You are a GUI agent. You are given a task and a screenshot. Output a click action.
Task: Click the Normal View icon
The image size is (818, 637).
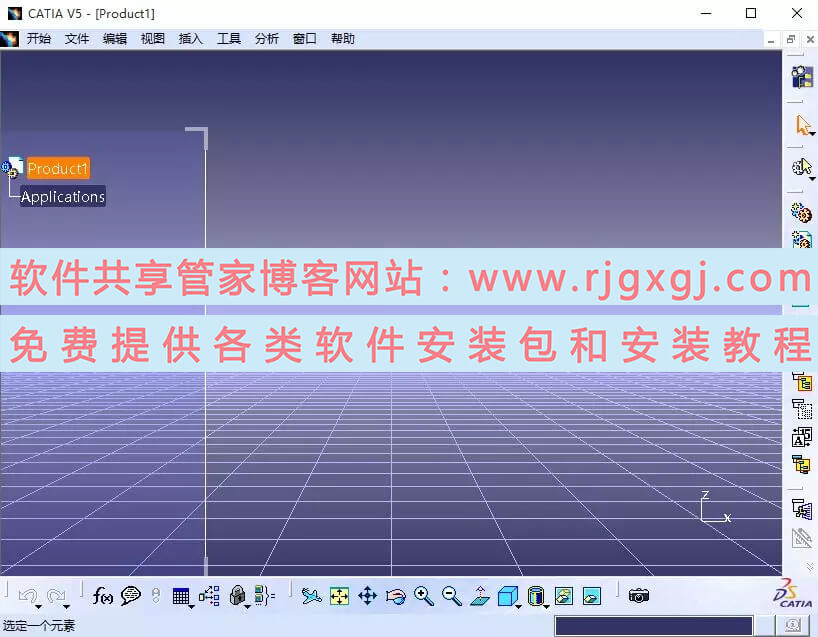(x=480, y=596)
